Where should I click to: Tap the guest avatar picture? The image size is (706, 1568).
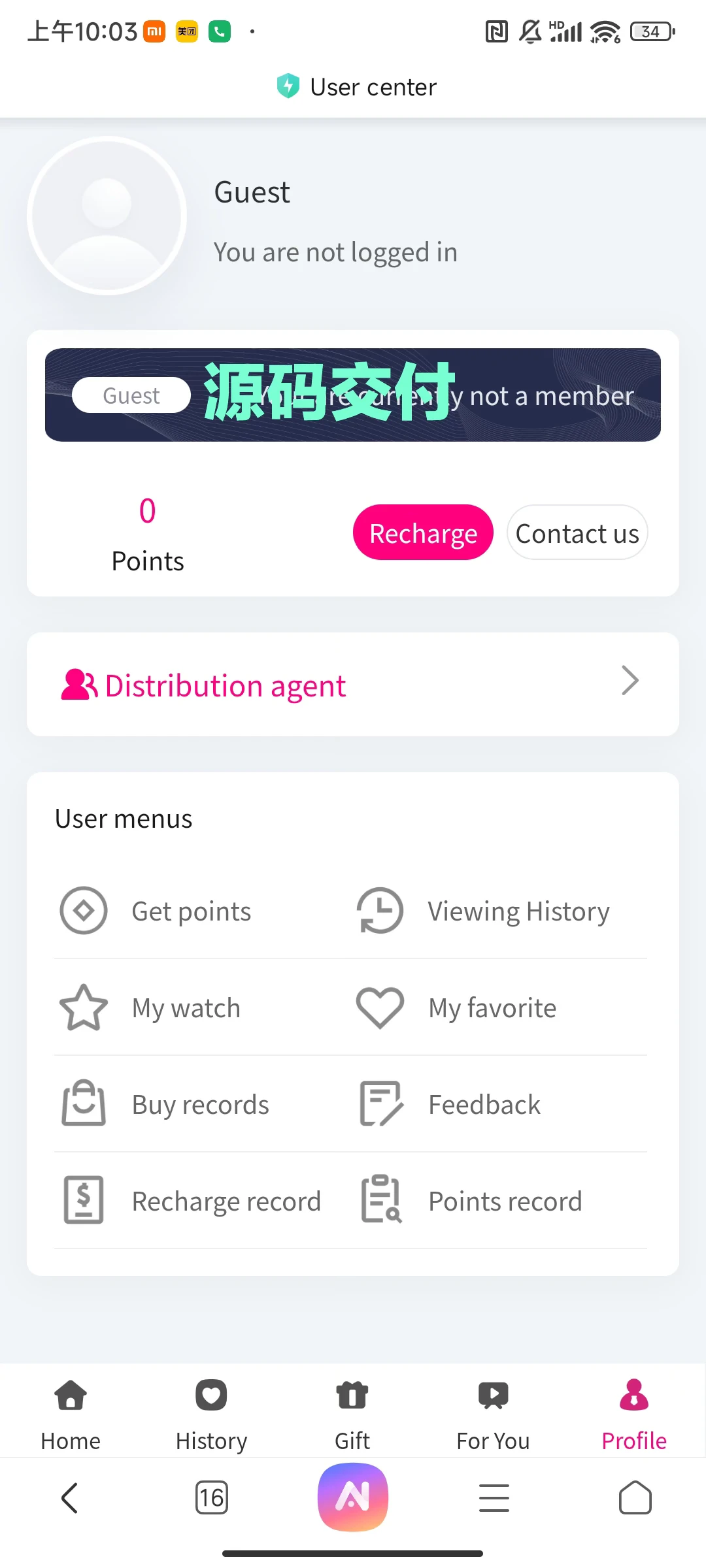(107, 216)
